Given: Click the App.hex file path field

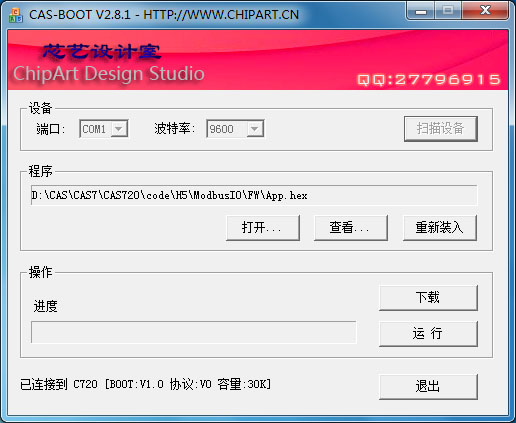Looking at the screenshot, I should [x=254, y=195].
